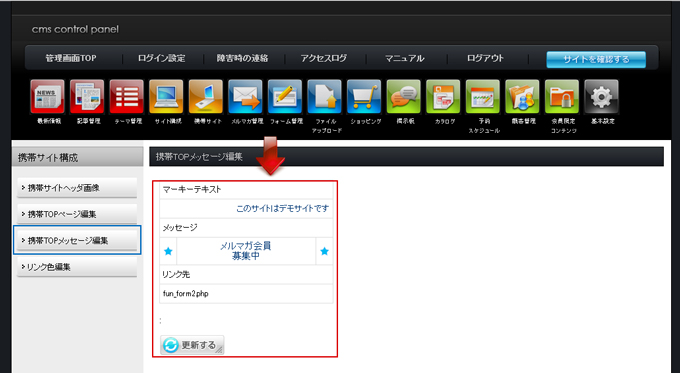Image resolution: width=680 pixels, height=373 pixels.
Task: Open the 記事管理 article management icon
Action: tap(87, 96)
